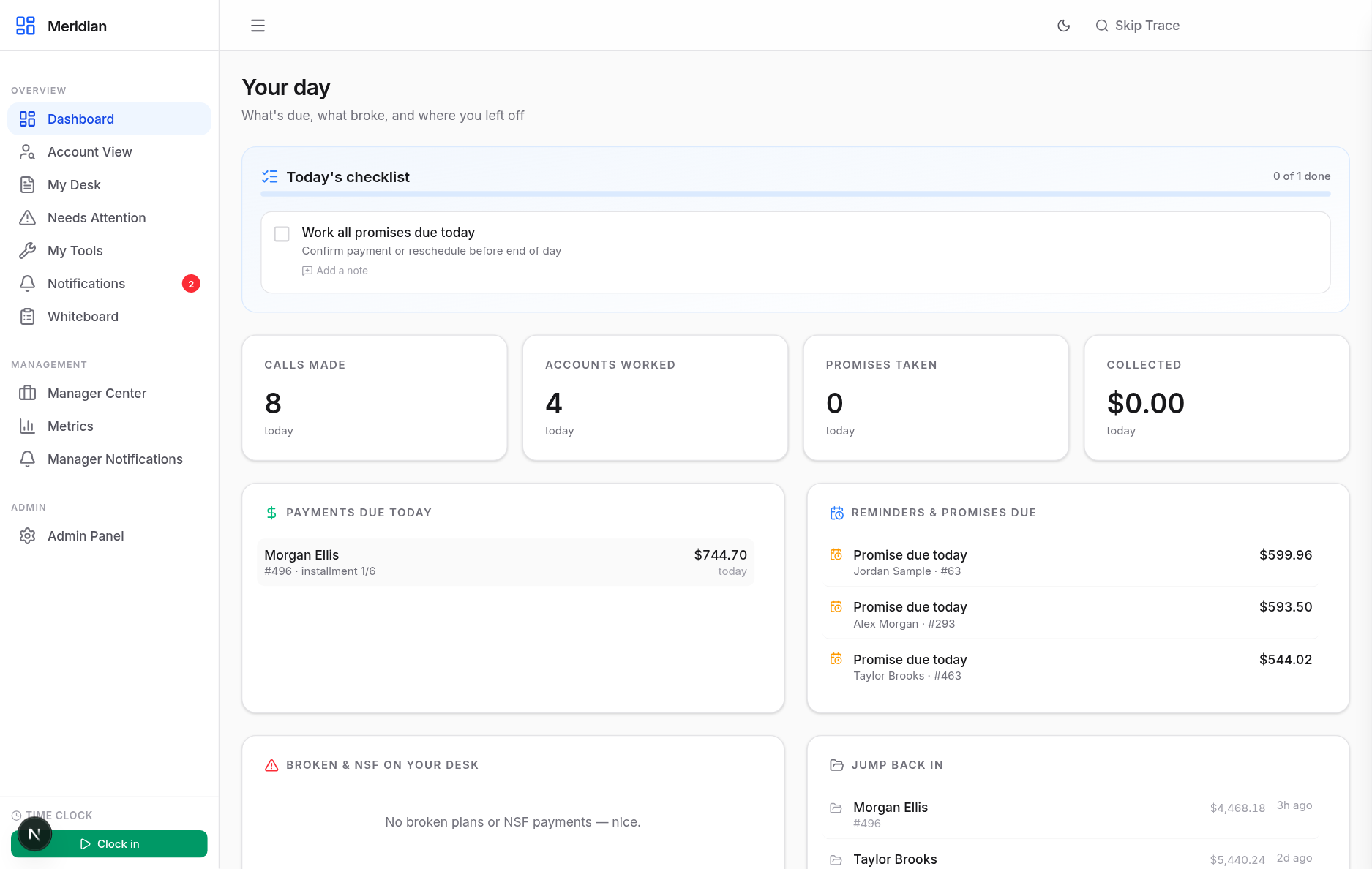The image size is (1372, 869).
Task: Click the 0 of 1 done text
Action: coord(1302,176)
